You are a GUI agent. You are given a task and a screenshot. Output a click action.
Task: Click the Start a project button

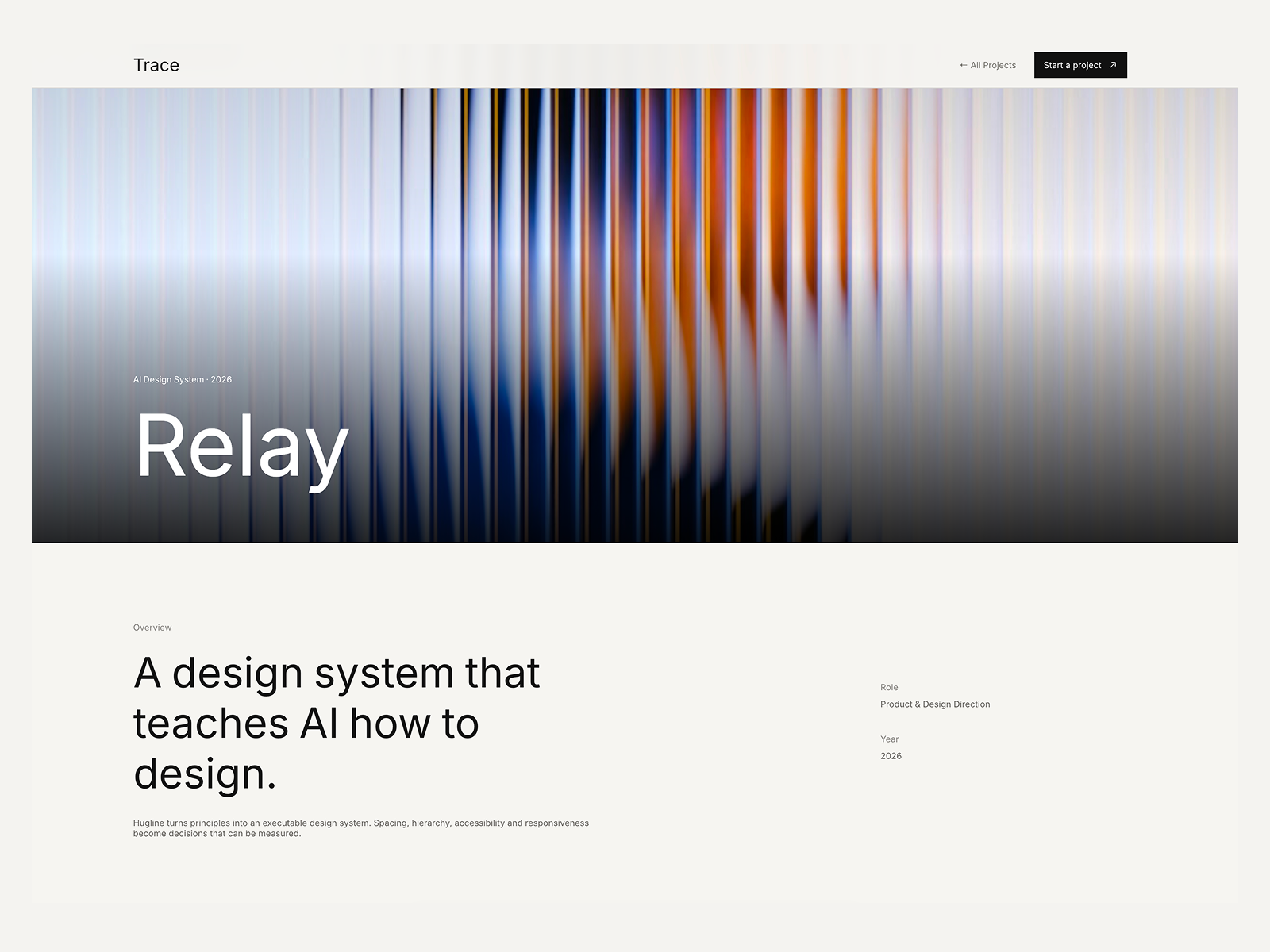(x=1080, y=65)
